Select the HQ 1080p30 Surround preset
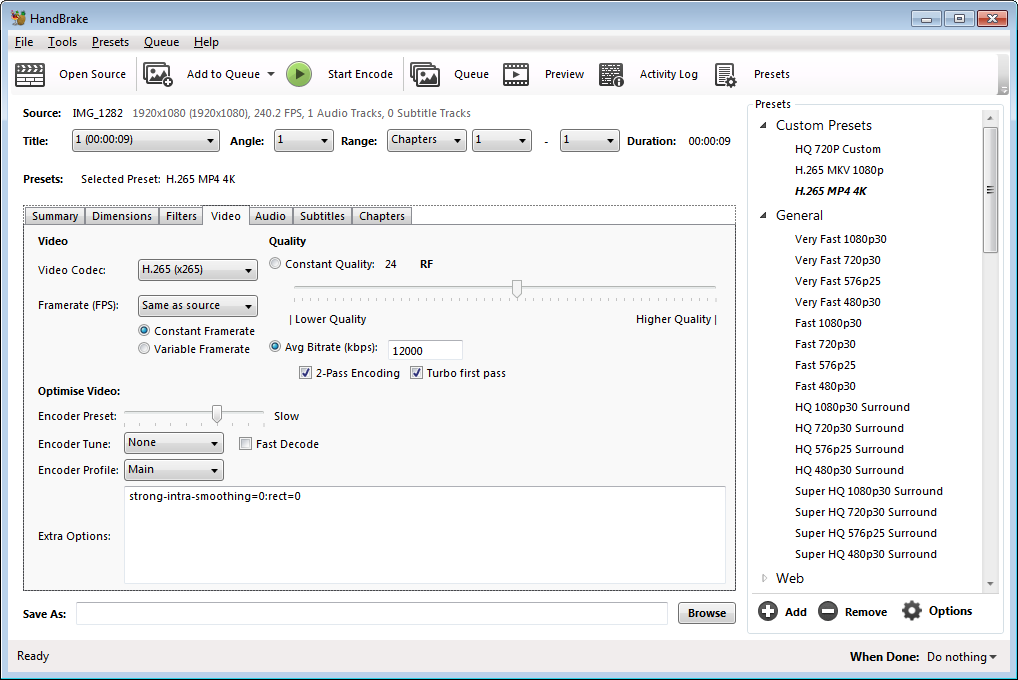Viewport: 1018px width, 680px height. 852,407
